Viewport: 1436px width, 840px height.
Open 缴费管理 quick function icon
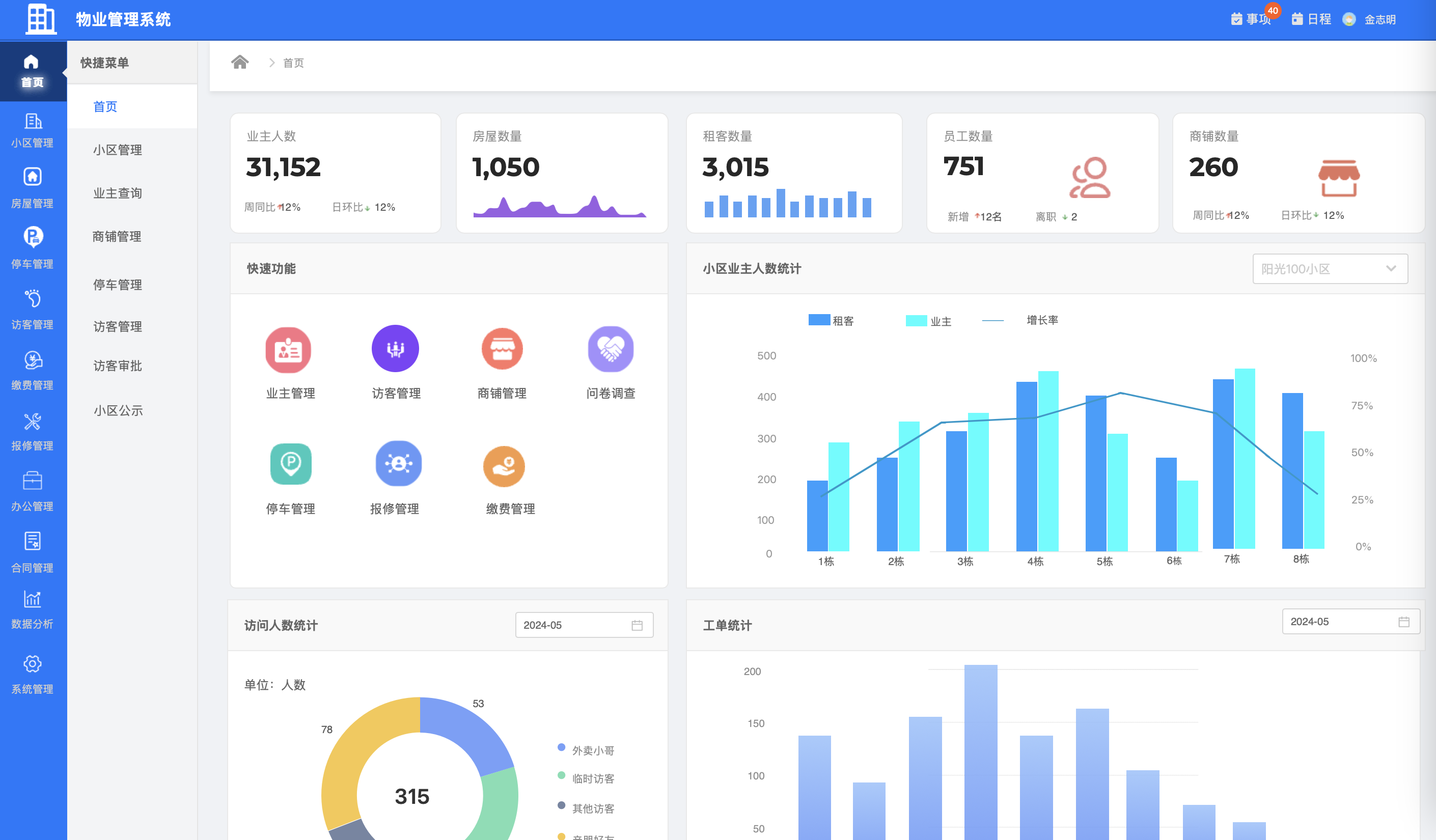(504, 466)
